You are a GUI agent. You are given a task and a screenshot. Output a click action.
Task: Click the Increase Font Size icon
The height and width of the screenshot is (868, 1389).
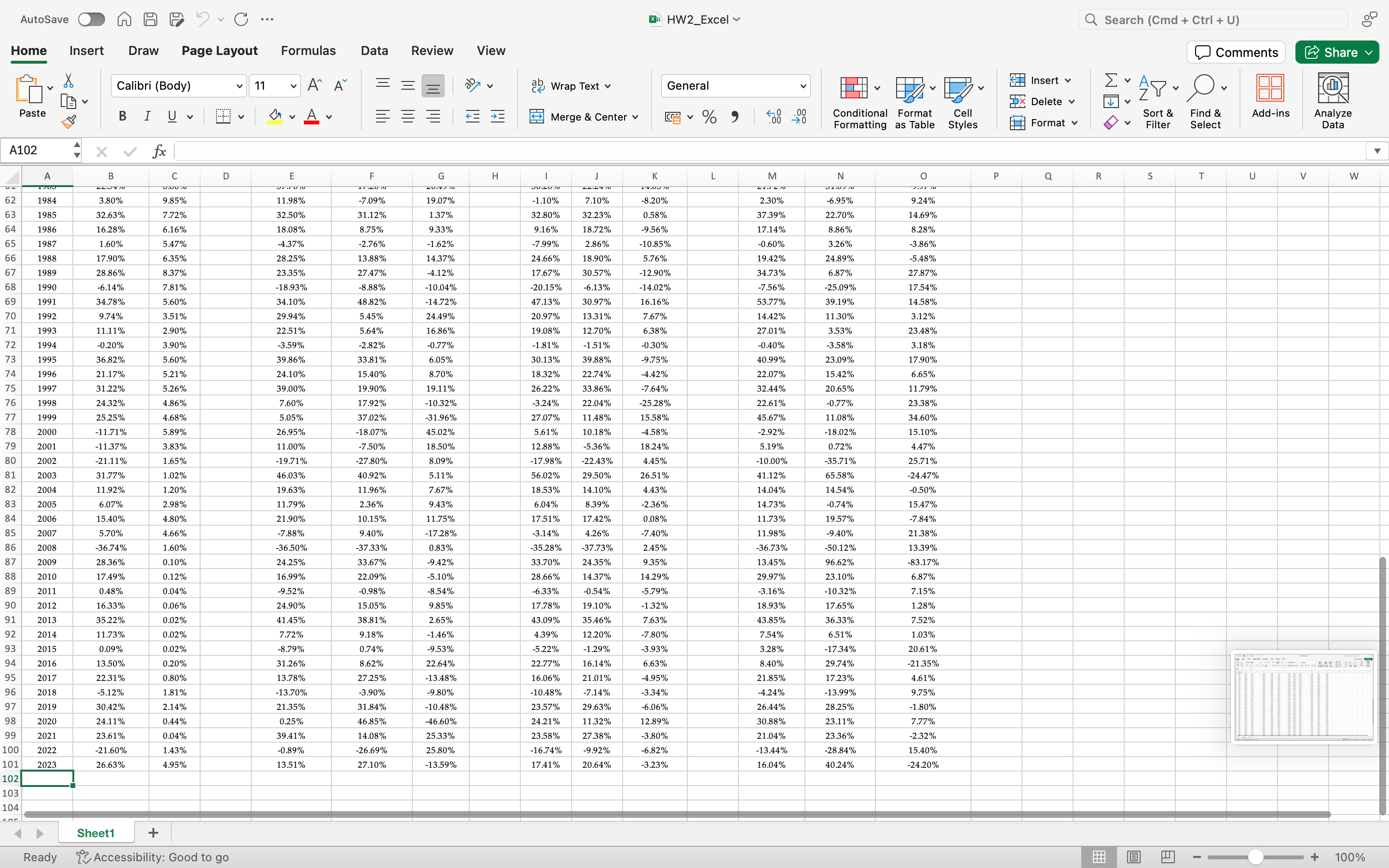click(x=314, y=85)
